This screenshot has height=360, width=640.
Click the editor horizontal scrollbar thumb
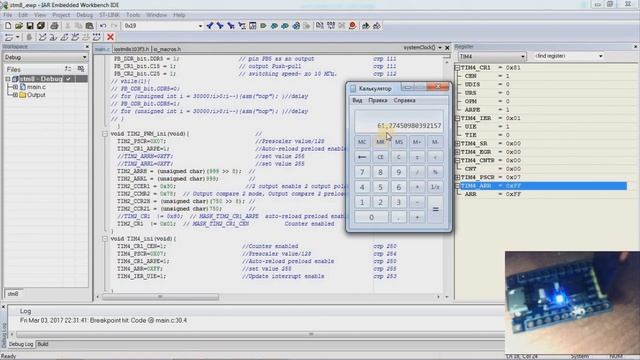(160, 297)
